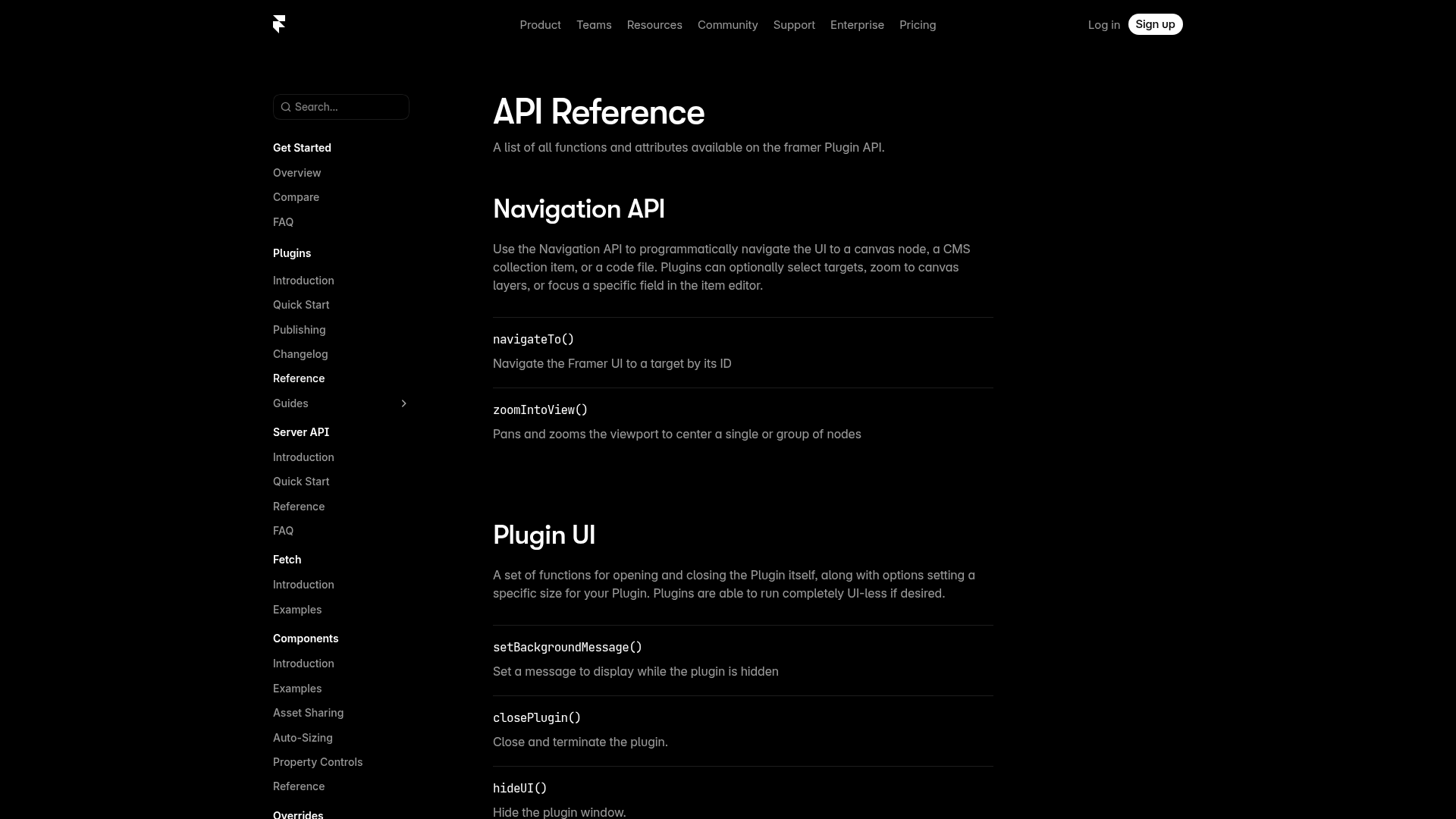Open Examples under Components
Image resolution: width=1456 pixels, height=819 pixels.
(297, 689)
